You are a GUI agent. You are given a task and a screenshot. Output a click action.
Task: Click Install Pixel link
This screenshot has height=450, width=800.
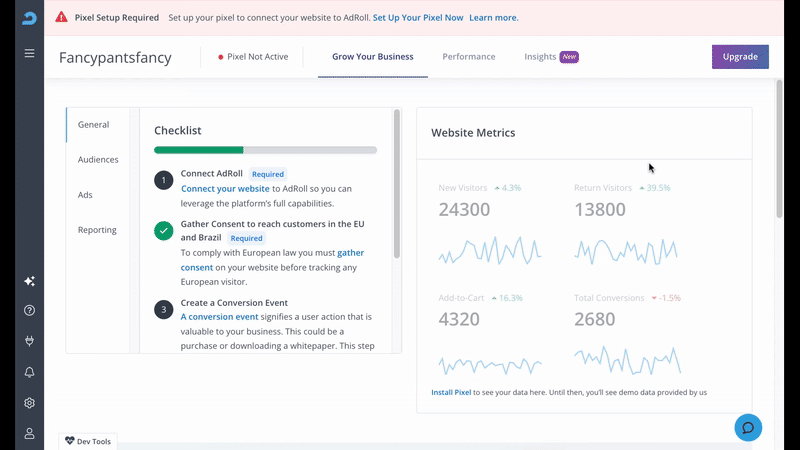(x=451, y=392)
